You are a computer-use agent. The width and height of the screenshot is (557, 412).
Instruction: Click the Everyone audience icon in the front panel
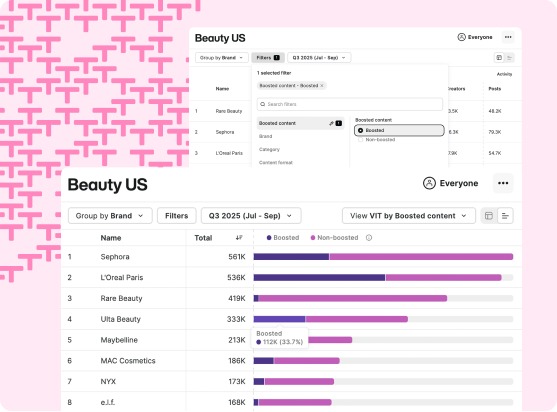429,183
